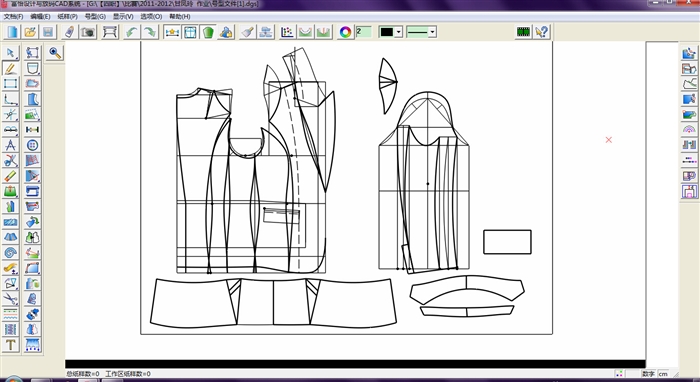Select the pocket shape tool
700x382 pixels.
pos(33,68)
